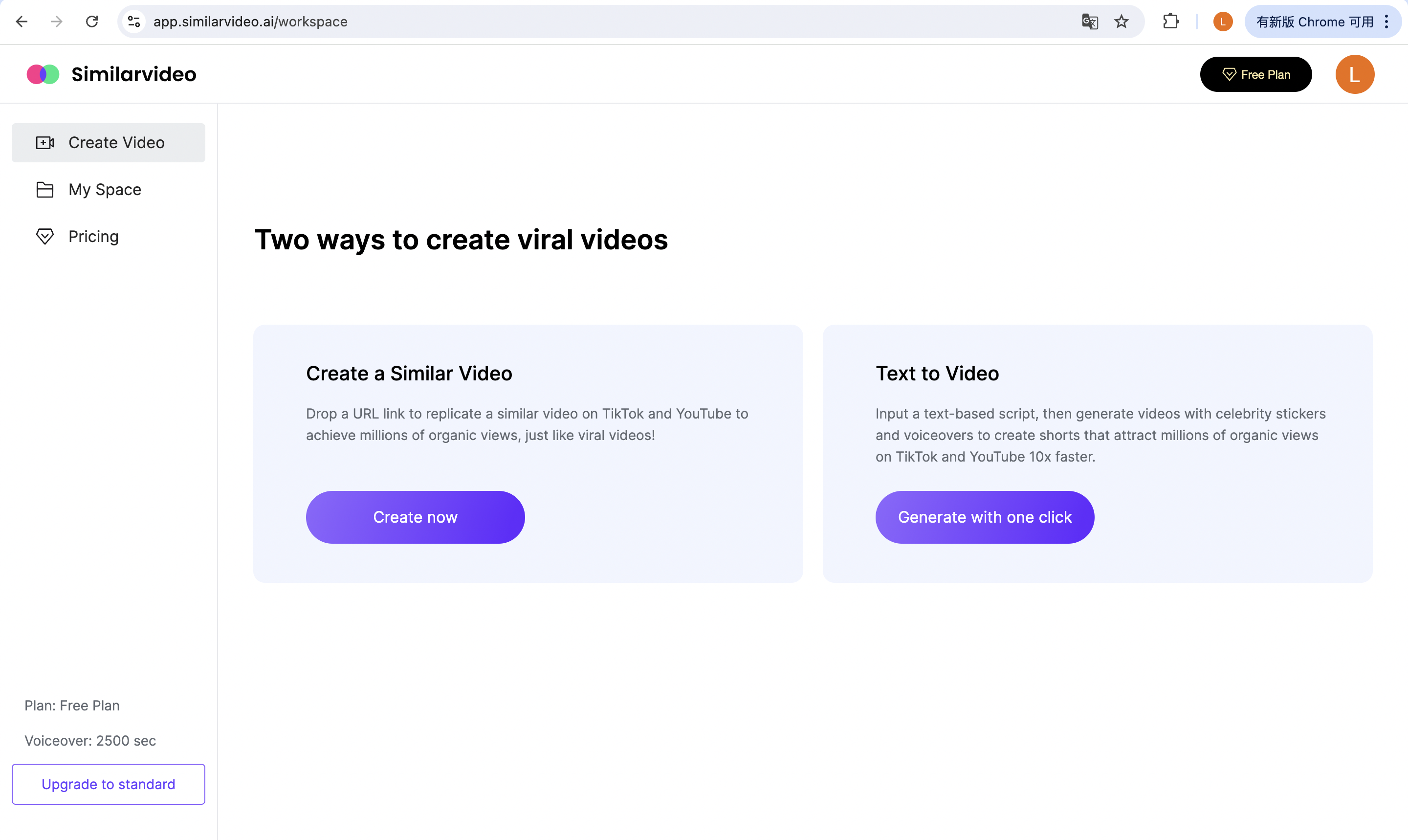Click the Similarvideo logo icon
The width and height of the screenshot is (1408, 840).
pyautogui.click(x=43, y=74)
